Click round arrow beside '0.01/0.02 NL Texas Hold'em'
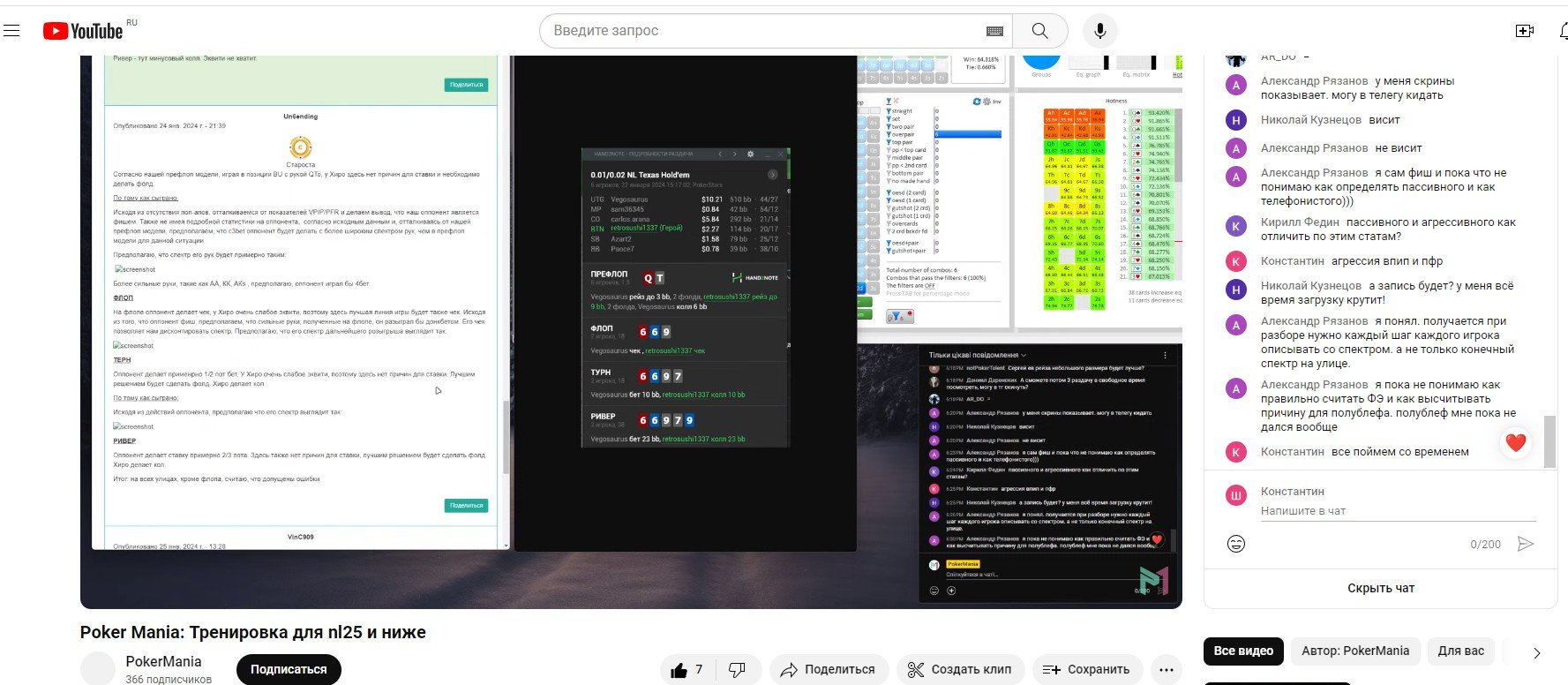Image resolution: width=1568 pixels, height=685 pixels. 773,175
